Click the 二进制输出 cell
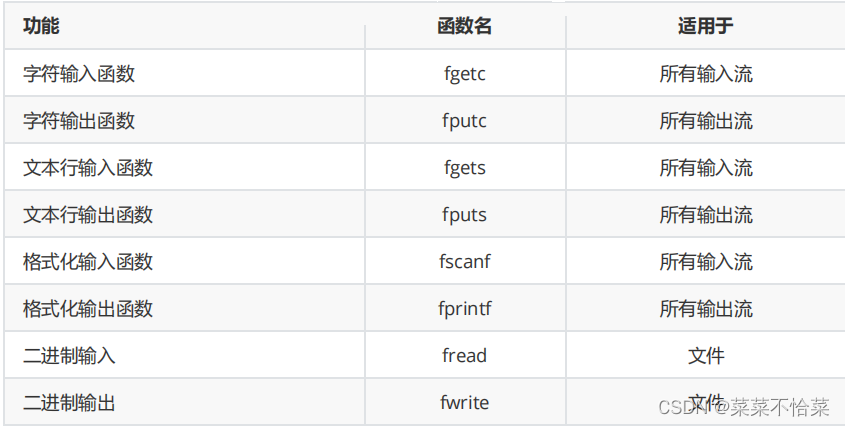 point(69,403)
